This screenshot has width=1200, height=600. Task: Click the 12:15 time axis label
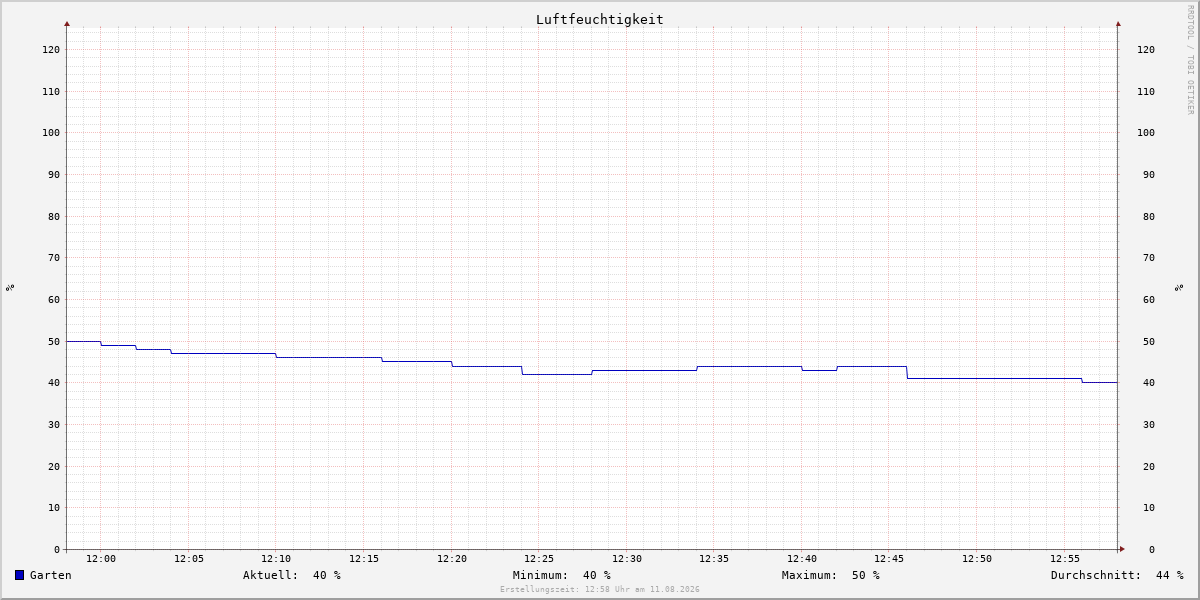point(364,559)
